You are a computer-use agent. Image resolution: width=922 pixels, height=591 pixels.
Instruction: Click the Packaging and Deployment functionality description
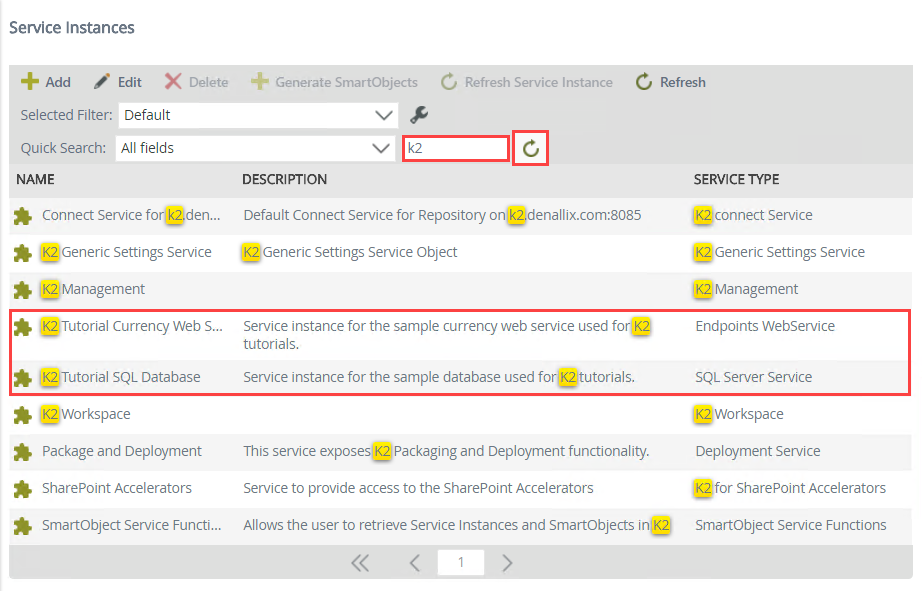(x=446, y=451)
